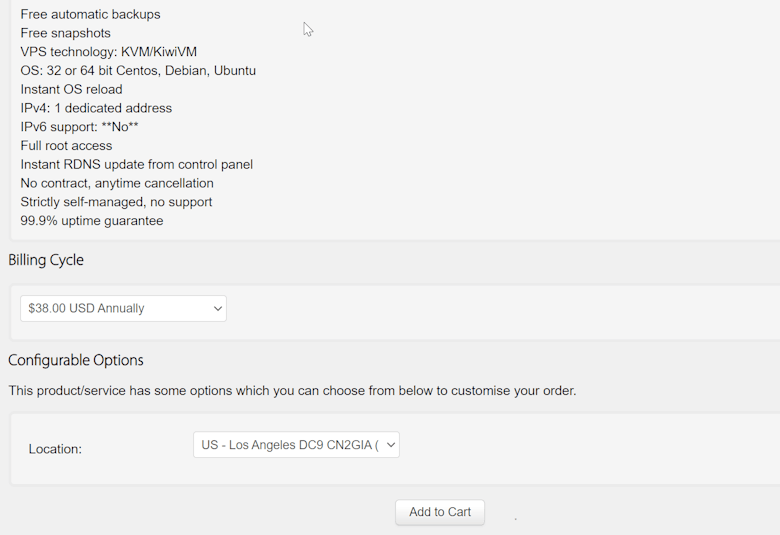Click the chevron arrow of the Location selector
Image resolution: width=780 pixels, height=535 pixels.
click(x=390, y=445)
